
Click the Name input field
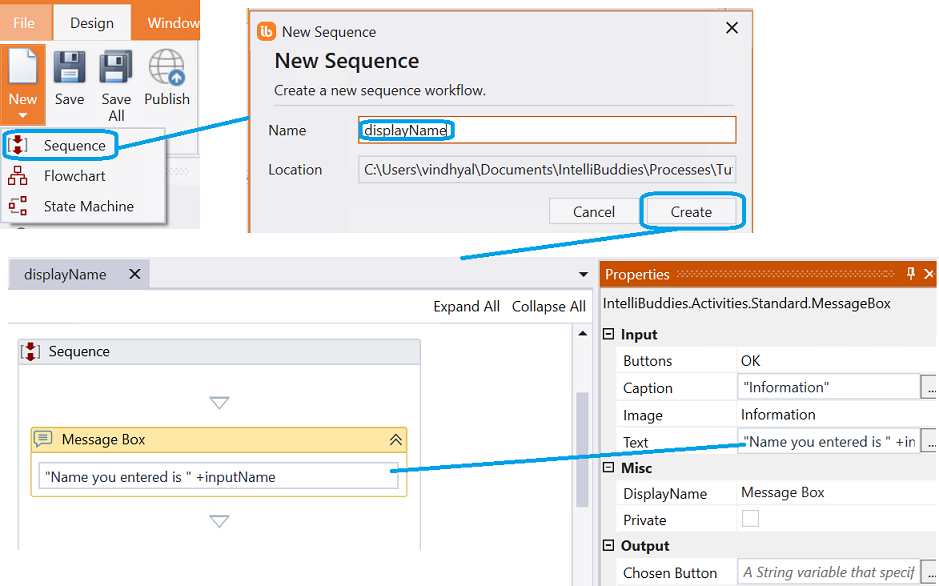[545, 129]
